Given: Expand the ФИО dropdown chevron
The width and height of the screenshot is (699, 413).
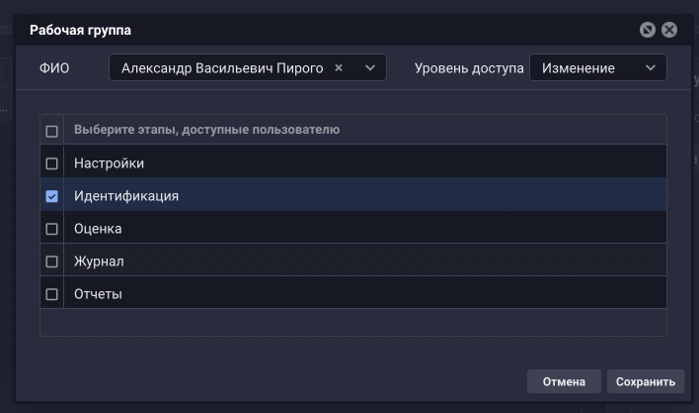Looking at the screenshot, I should tap(370, 68).
